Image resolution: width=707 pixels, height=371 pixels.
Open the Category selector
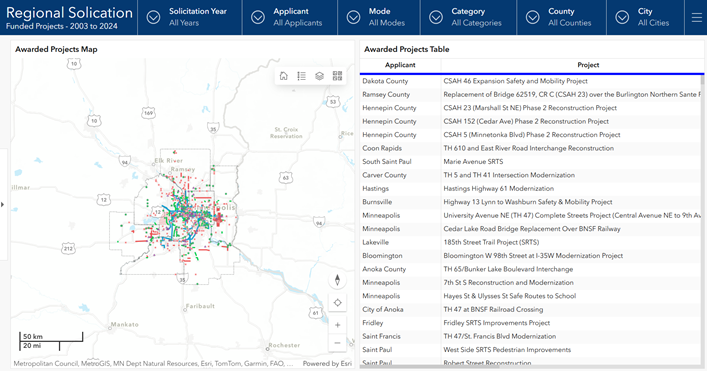click(468, 18)
